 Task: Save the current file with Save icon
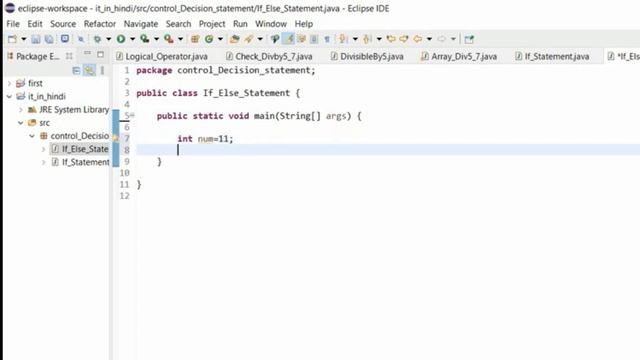click(36, 39)
